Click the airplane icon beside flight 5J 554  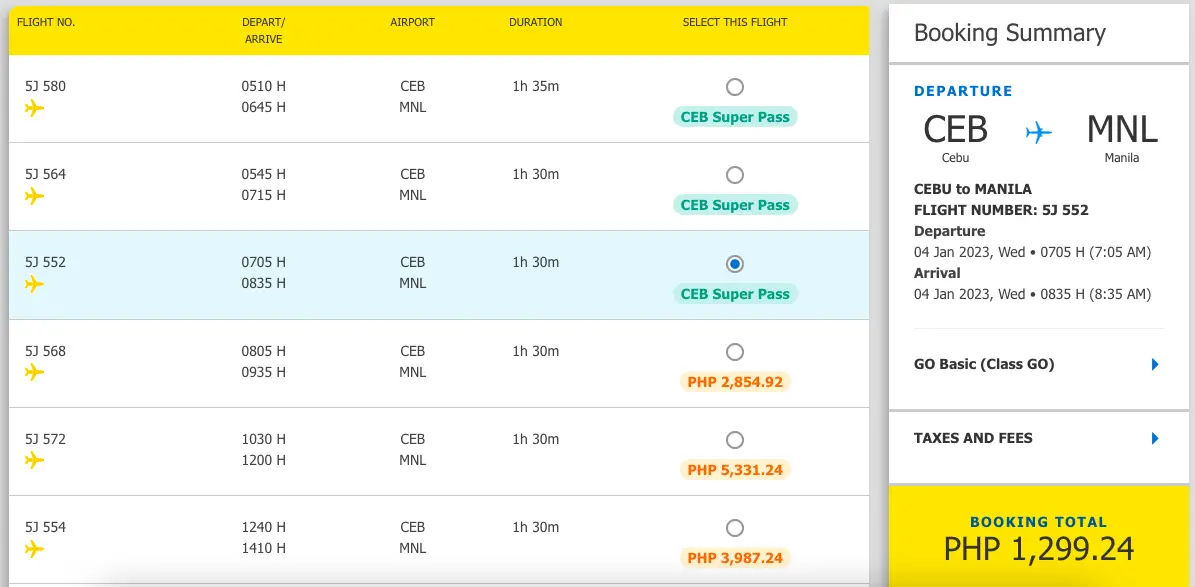coord(35,548)
